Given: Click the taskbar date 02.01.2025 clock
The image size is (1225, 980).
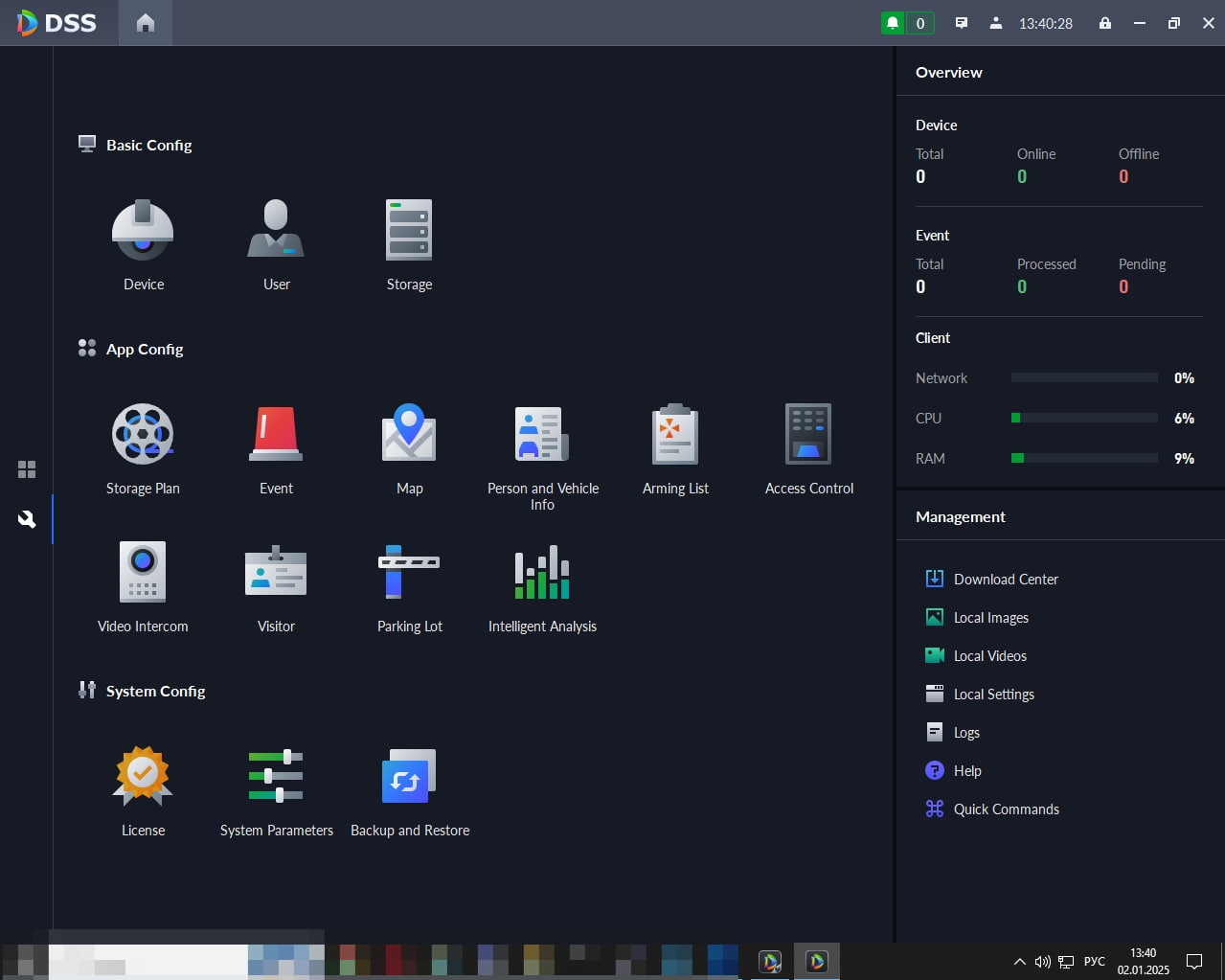Looking at the screenshot, I should click(x=1143, y=961).
